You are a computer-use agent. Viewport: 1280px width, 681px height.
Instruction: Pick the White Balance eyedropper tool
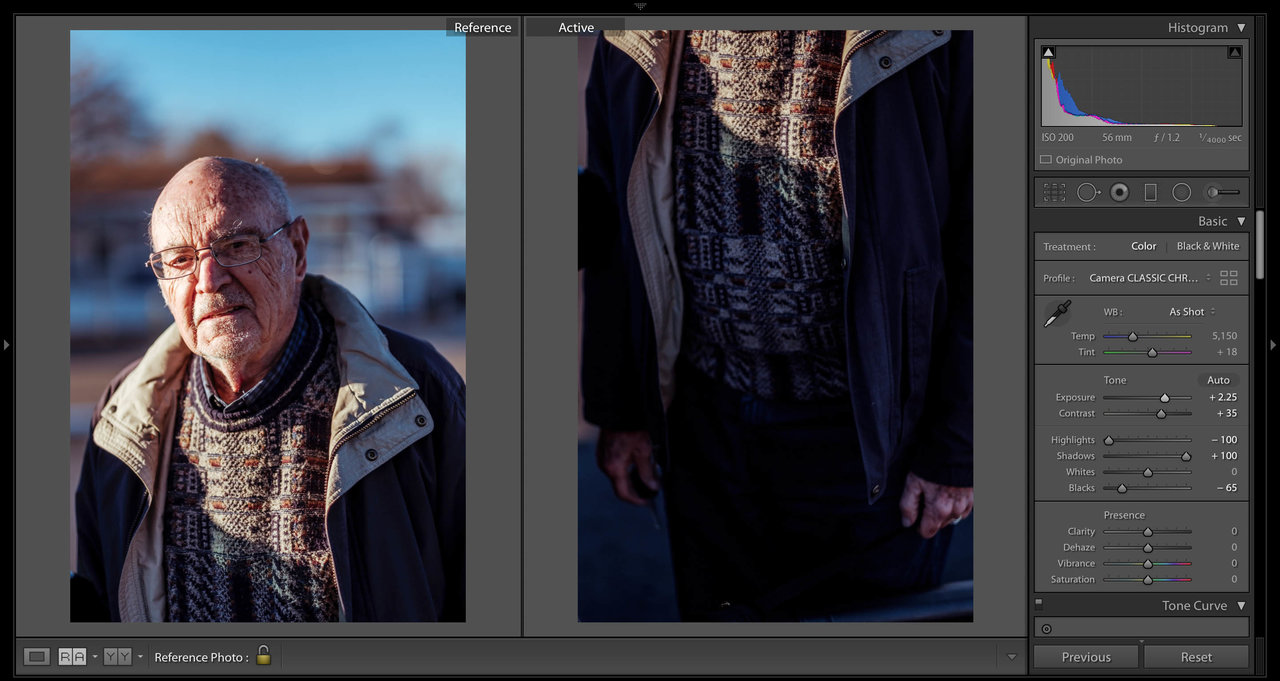point(1057,314)
